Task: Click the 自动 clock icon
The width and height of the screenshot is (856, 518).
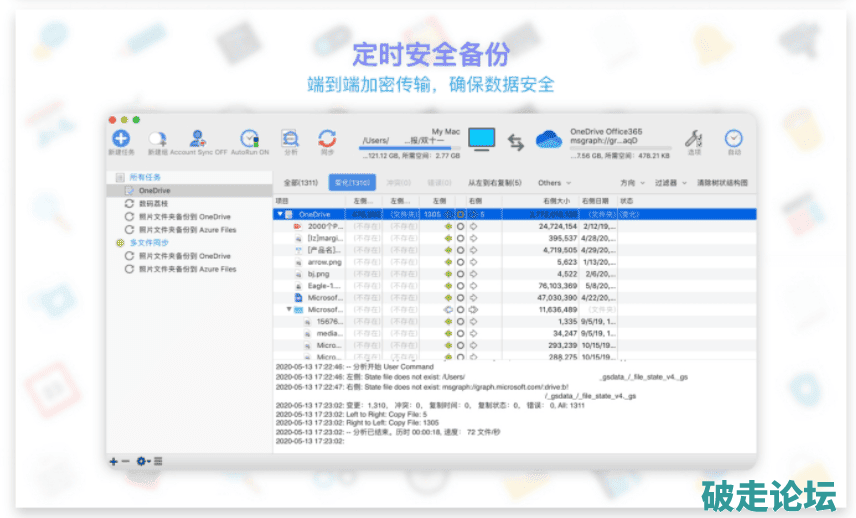Action: (x=733, y=138)
